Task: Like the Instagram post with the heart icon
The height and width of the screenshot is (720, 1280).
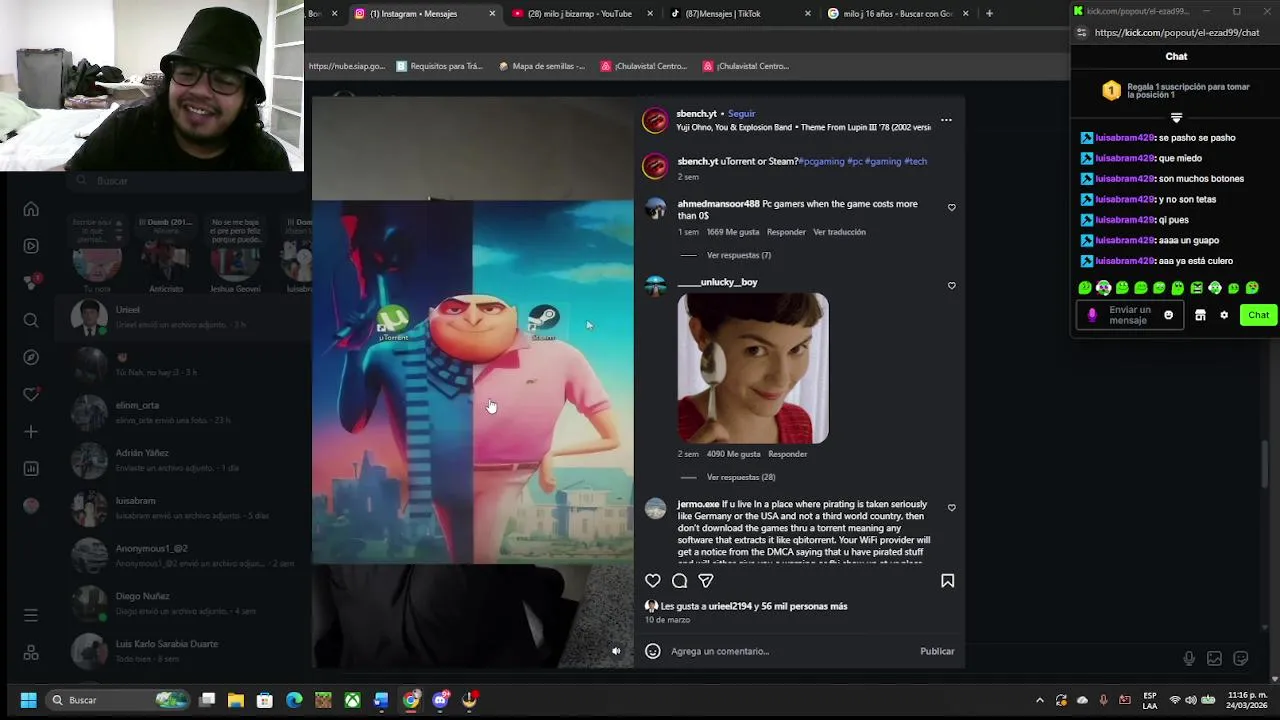Action: [x=652, y=581]
